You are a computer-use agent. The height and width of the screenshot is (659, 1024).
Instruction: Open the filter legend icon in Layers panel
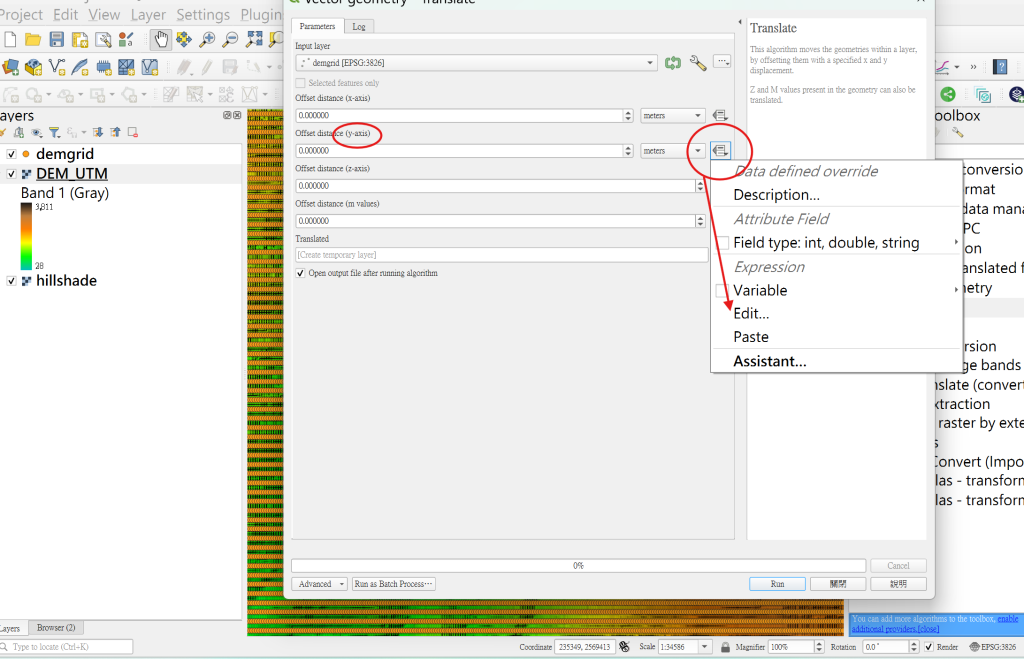[x=55, y=133]
